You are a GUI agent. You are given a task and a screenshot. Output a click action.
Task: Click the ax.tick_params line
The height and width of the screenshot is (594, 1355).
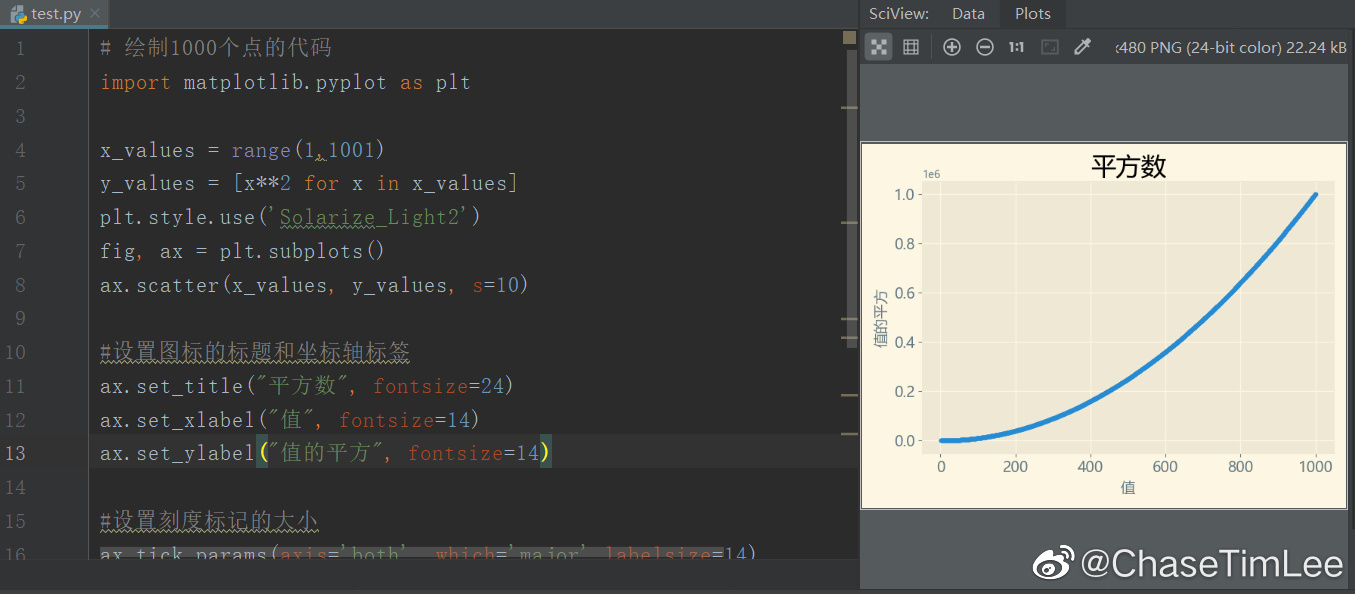point(428,552)
